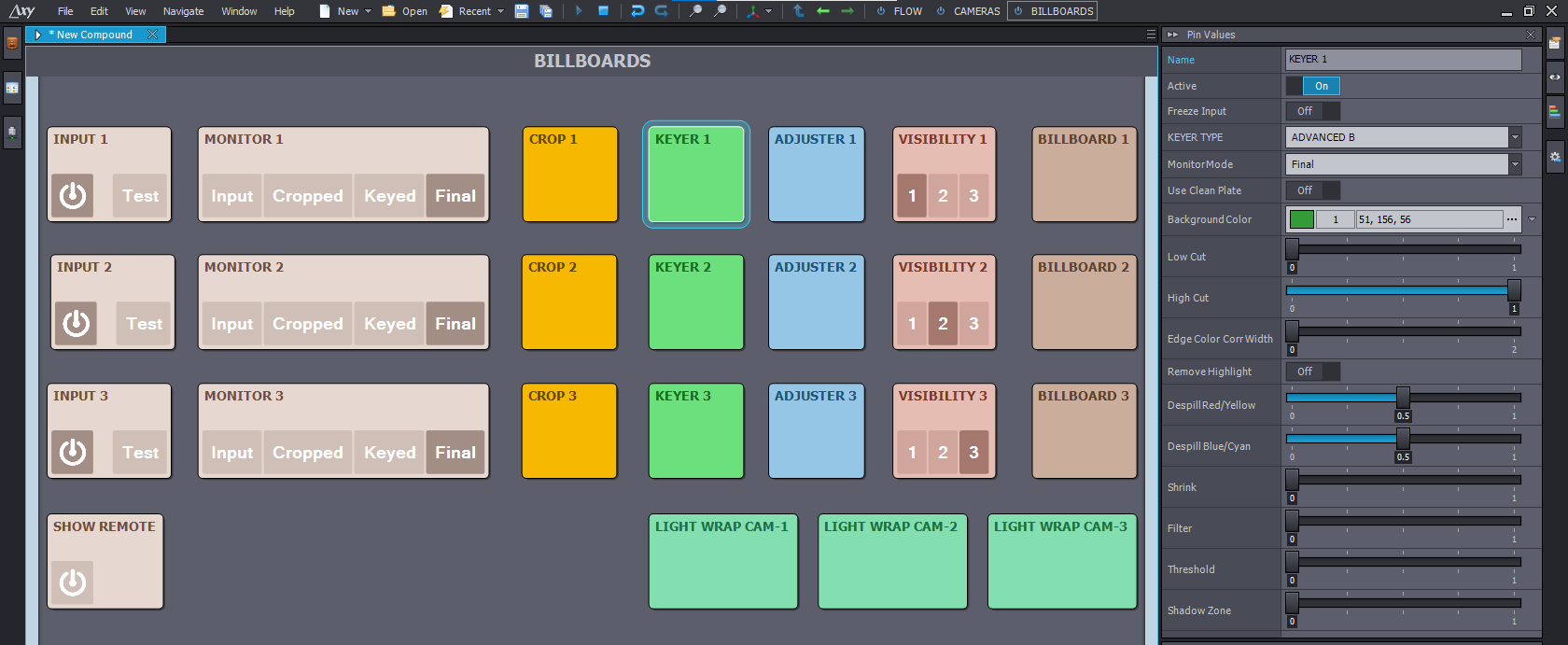Click Cropped button in MONITOR 2
Screen dimensions: 1568x645
click(x=307, y=324)
